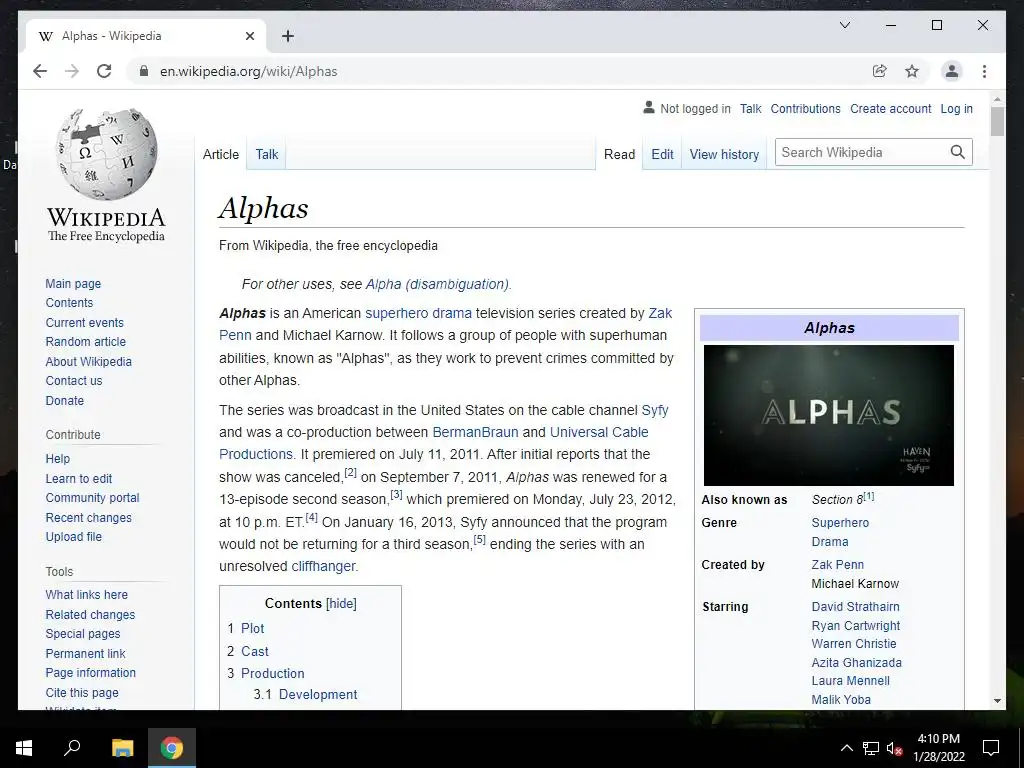Open the notification center icon
This screenshot has height=768, width=1024.
[991, 748]
